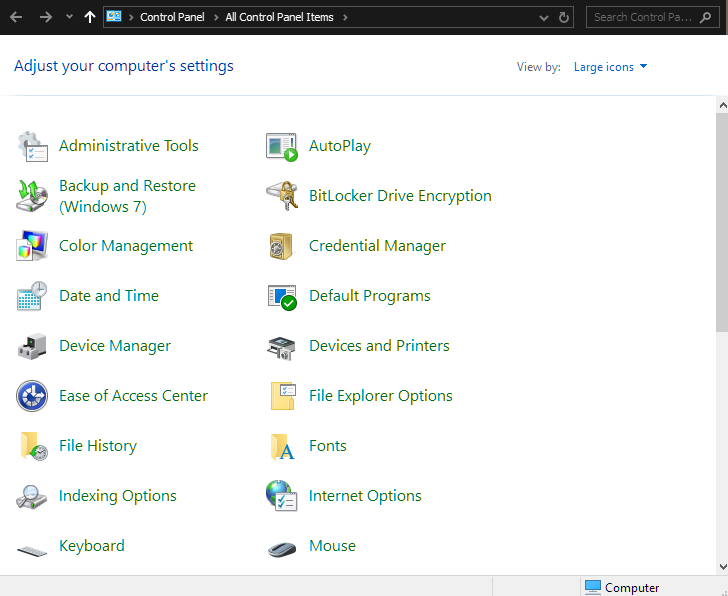Open the Administrative Tools icon

pyautogui.click(x=32, y=146)
